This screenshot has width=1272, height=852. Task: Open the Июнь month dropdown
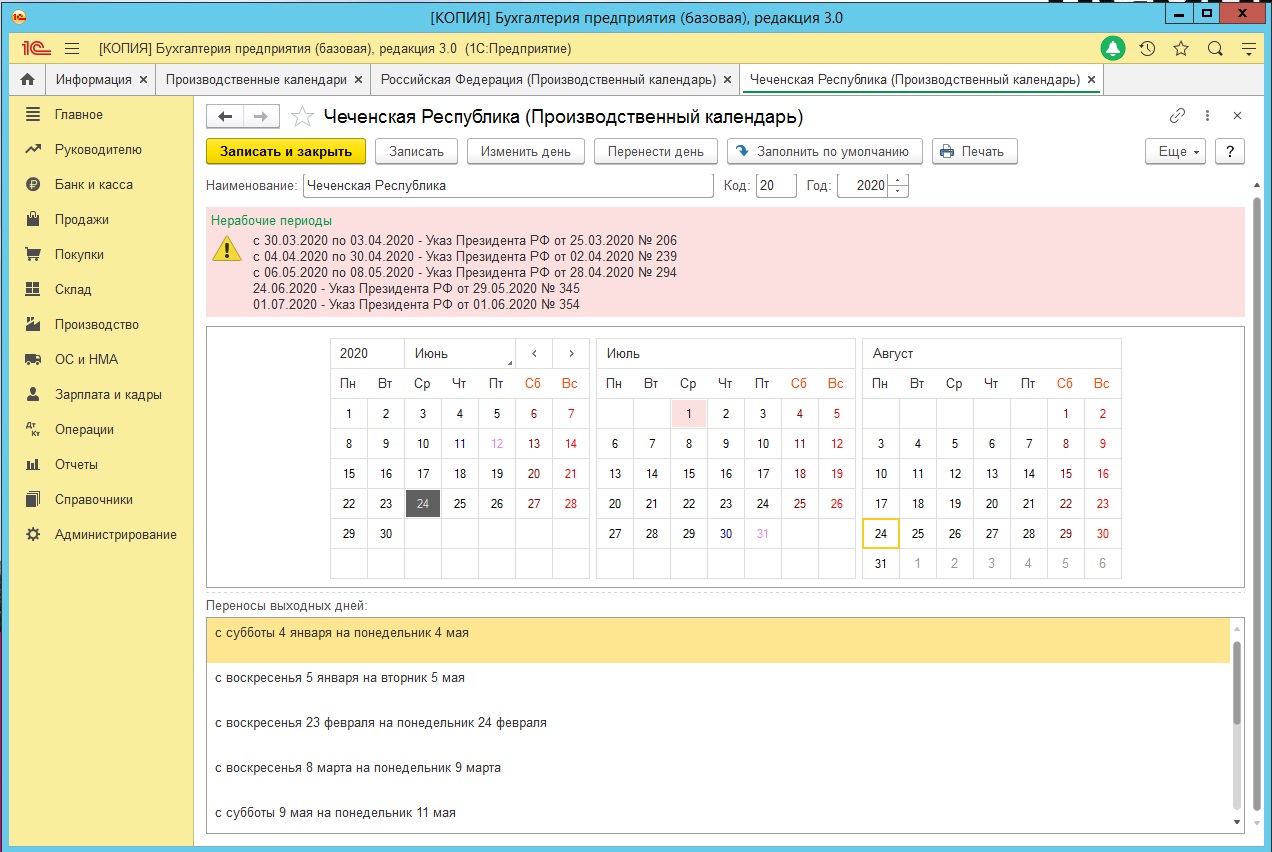coord(459,353)
